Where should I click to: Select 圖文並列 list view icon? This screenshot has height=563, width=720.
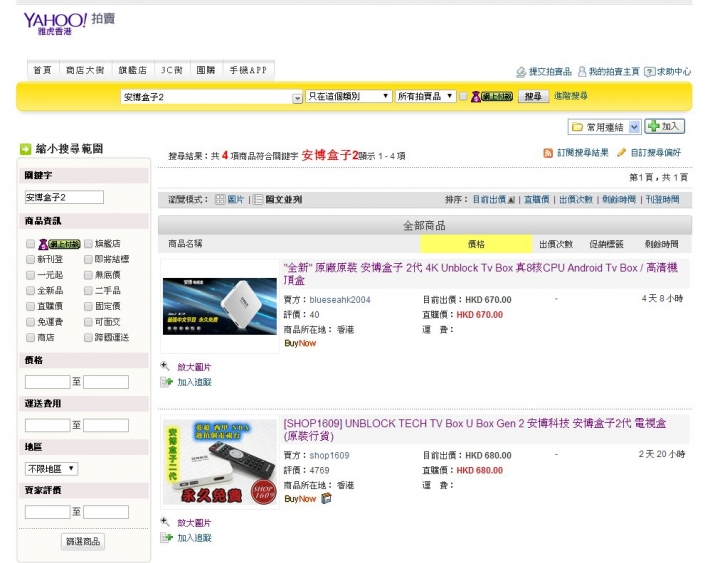(258, 199)
